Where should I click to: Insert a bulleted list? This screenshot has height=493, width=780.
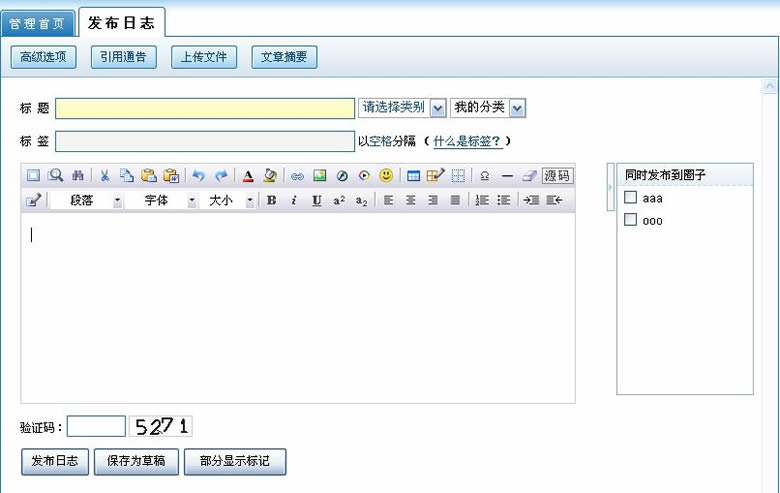pyautogui.click(x=504, y=200)
